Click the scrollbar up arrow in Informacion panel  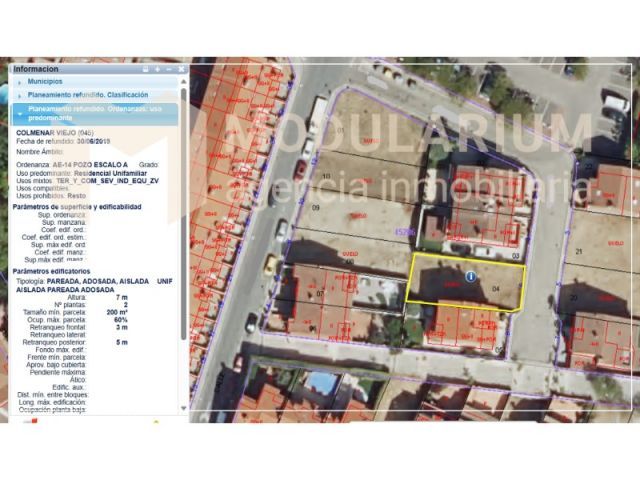pos(184,82)
